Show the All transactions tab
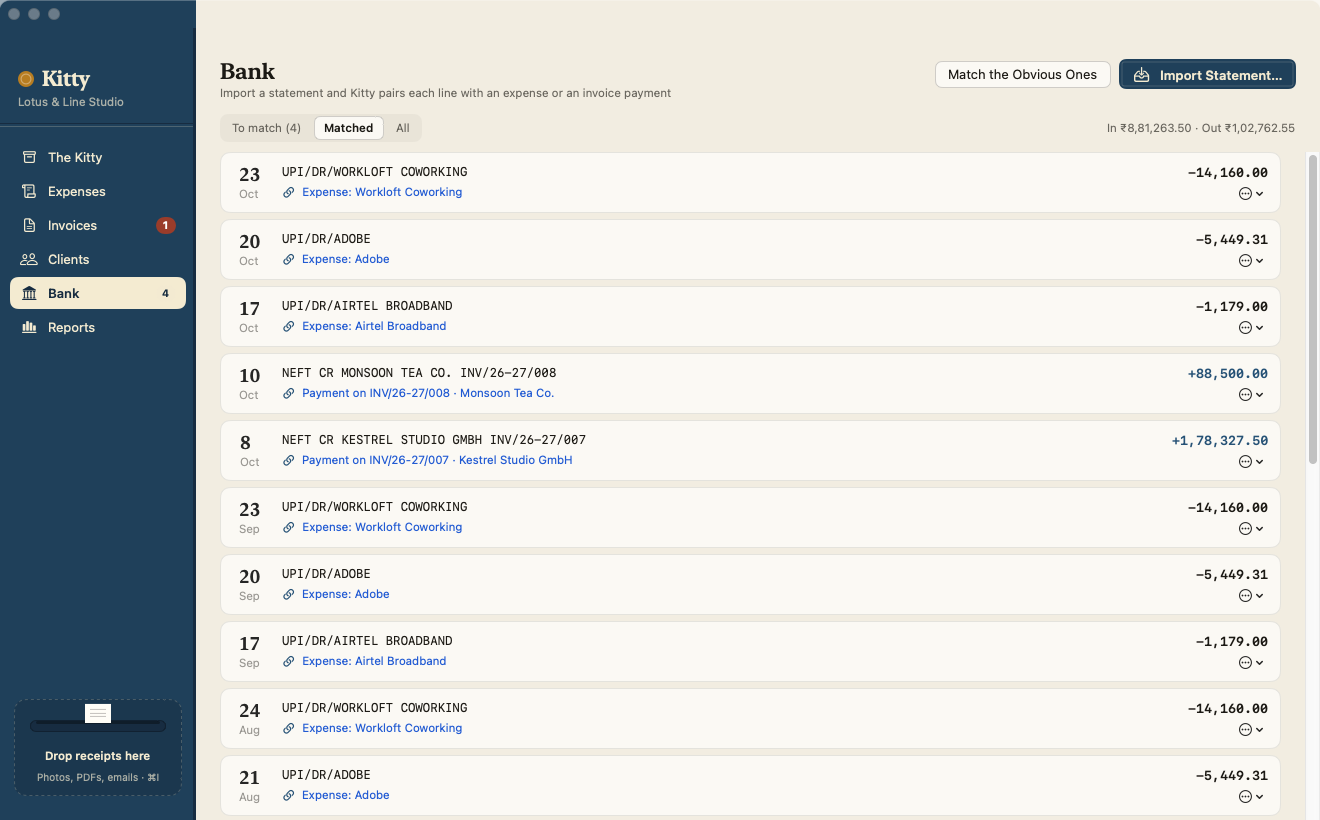The width and height of the screenshot is (1320, 820). (403, 128)
